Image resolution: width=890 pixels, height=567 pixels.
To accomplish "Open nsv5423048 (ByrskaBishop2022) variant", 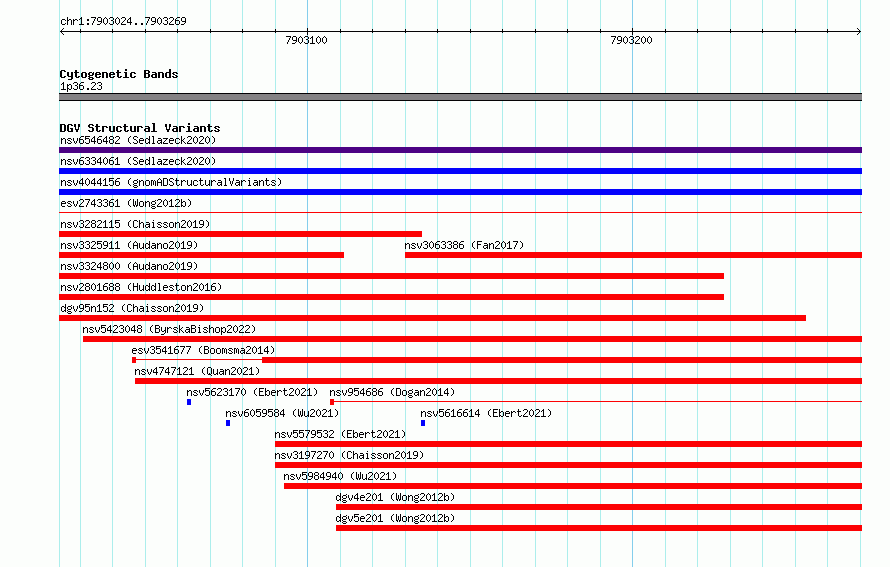I will pyautogui.click(x=169, y=329).
